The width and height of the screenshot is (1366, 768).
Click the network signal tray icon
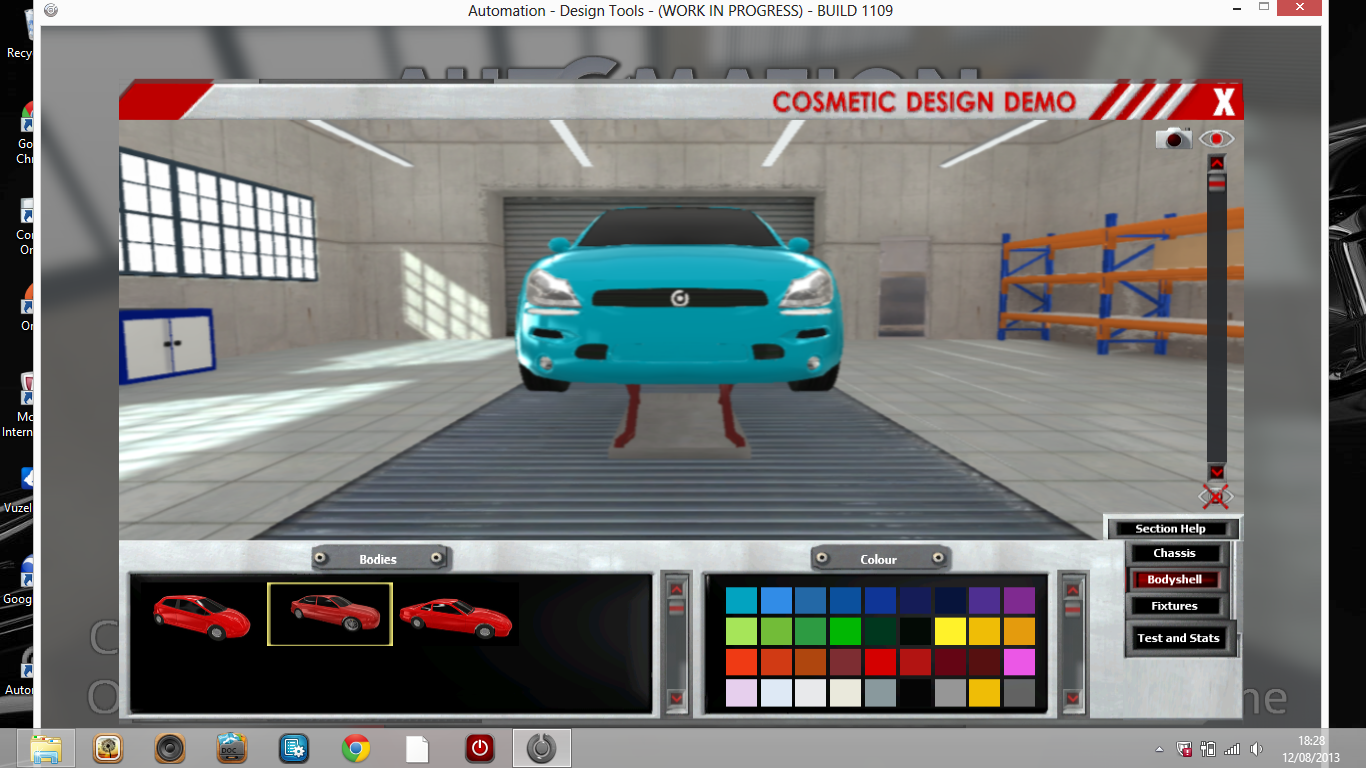[1232, 749]
